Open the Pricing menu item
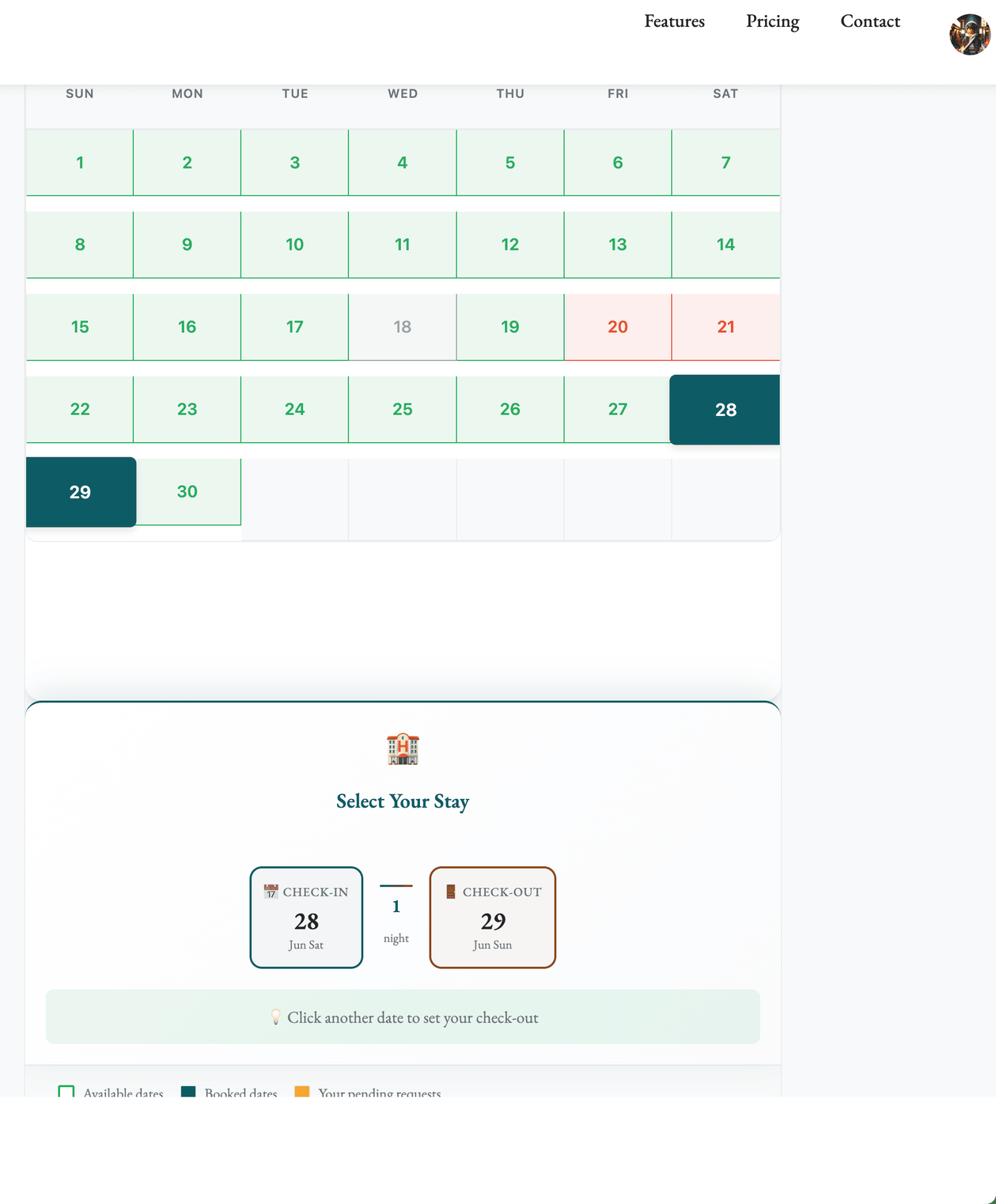This screenshot has width=996, height=1204. [x=772, y=21]
